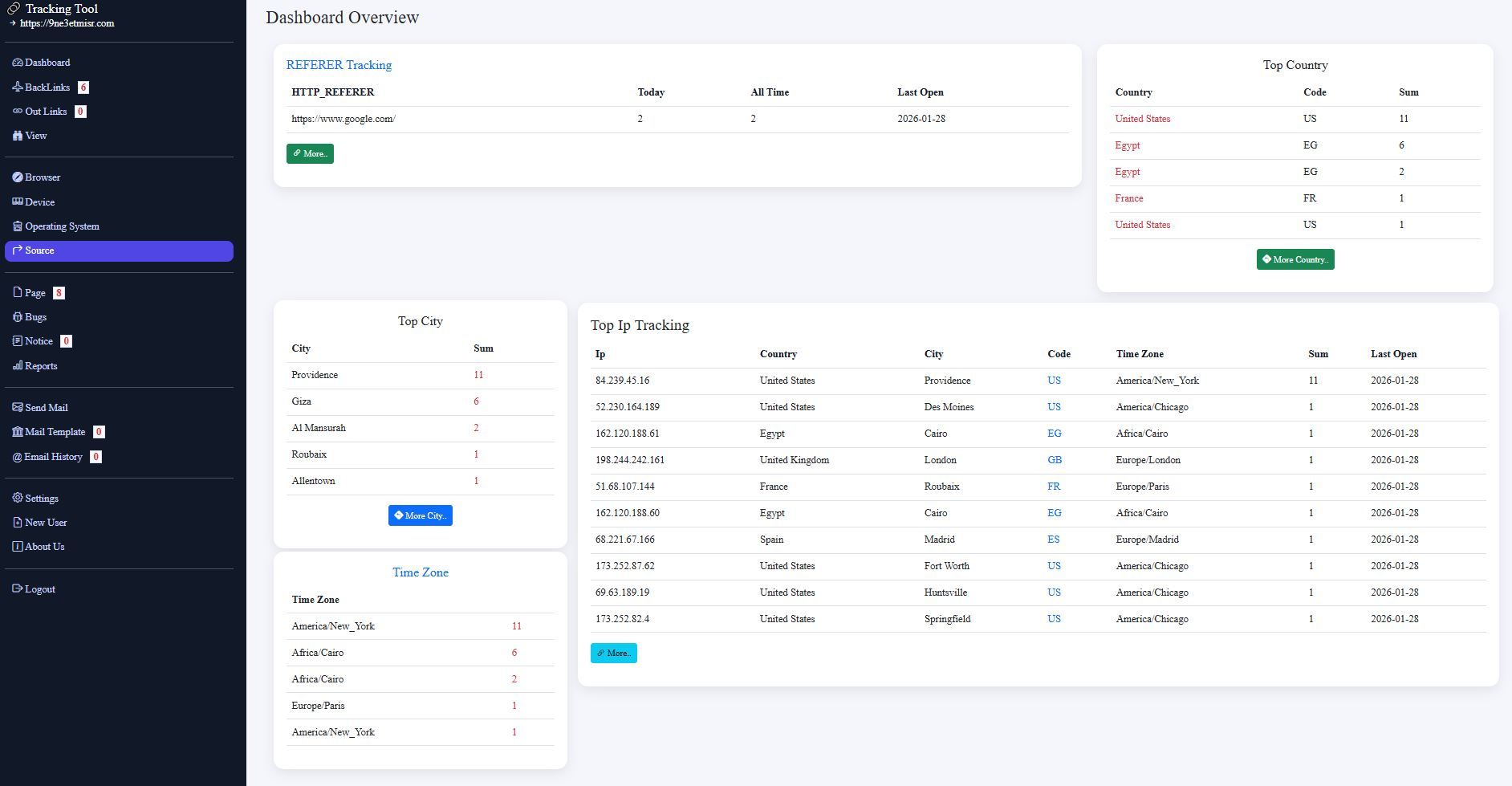Open the REFERER Tracking heading link
1512x786 pixels.
[339, 65]
